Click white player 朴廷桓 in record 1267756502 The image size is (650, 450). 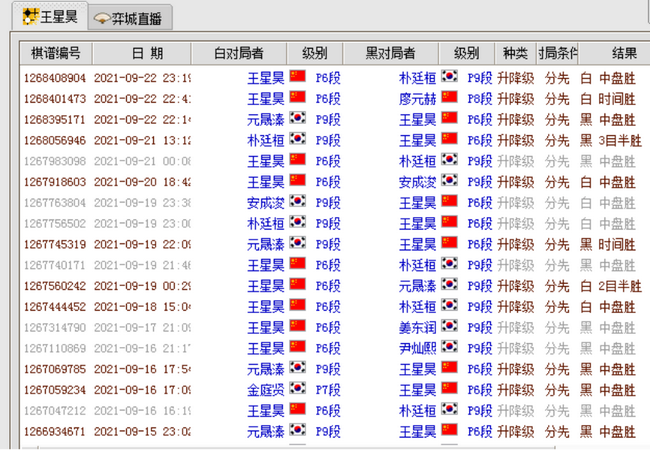[266, 224]
